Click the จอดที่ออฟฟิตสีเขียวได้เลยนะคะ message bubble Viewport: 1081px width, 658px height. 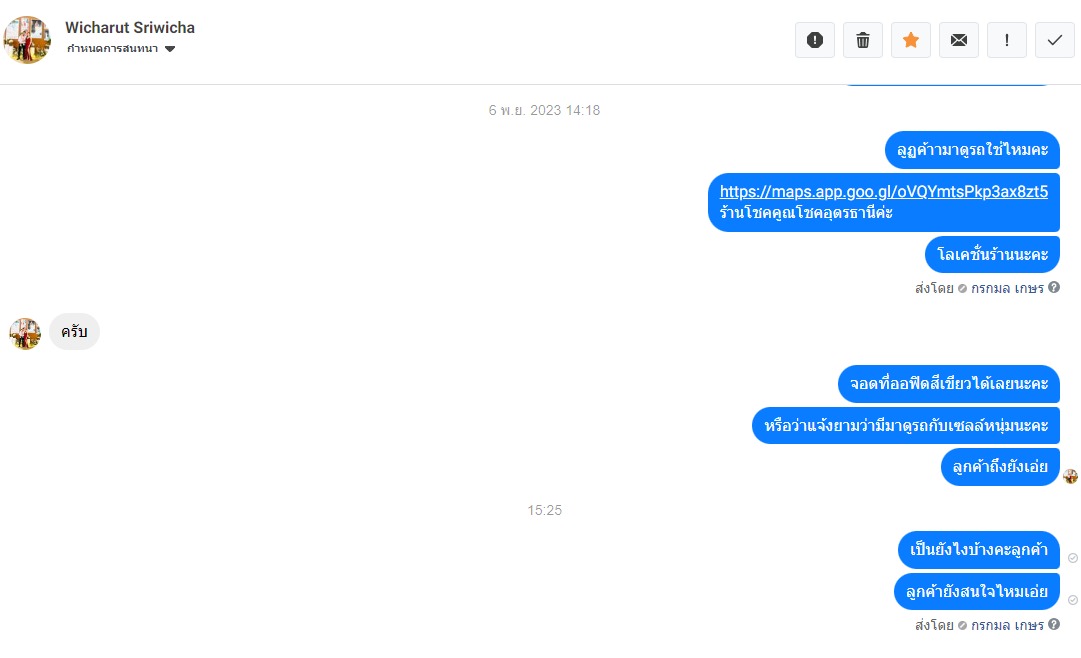pos(949,383)
